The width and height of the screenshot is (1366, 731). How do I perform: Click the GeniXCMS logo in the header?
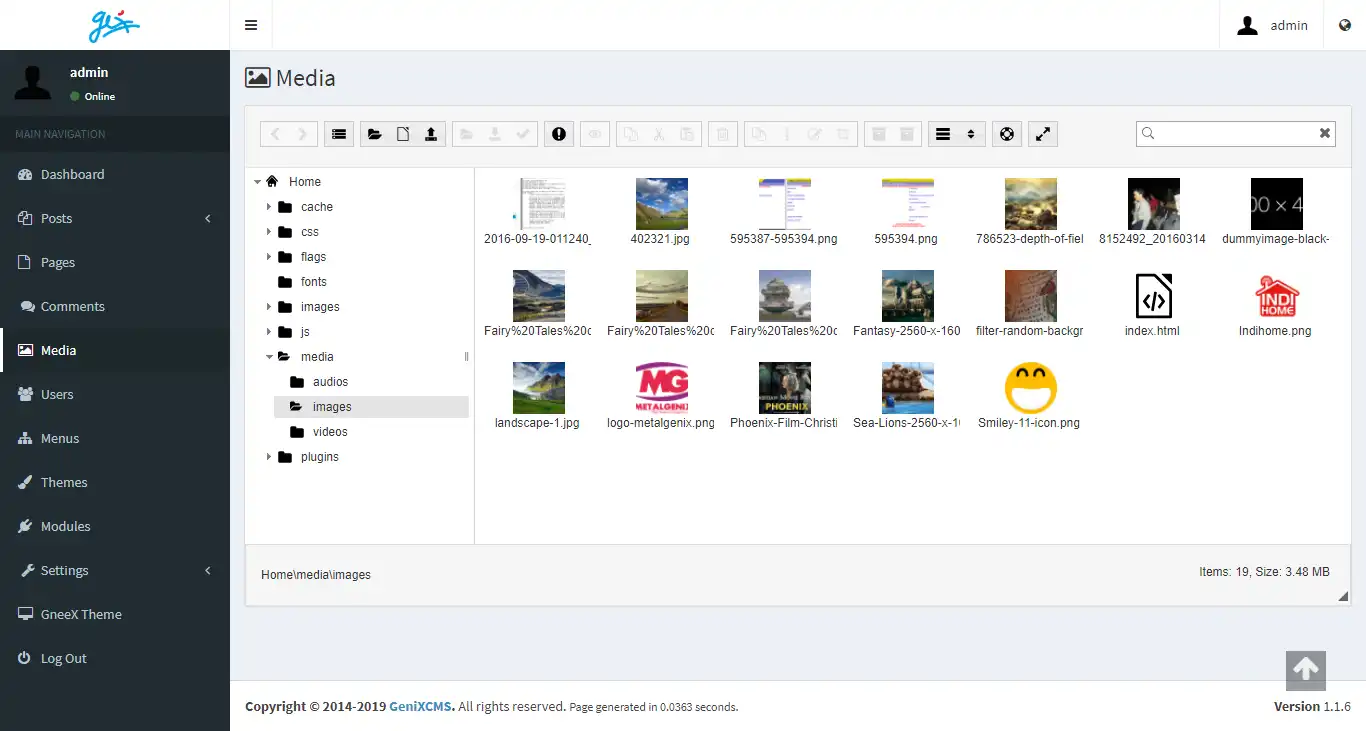point(115,25)
